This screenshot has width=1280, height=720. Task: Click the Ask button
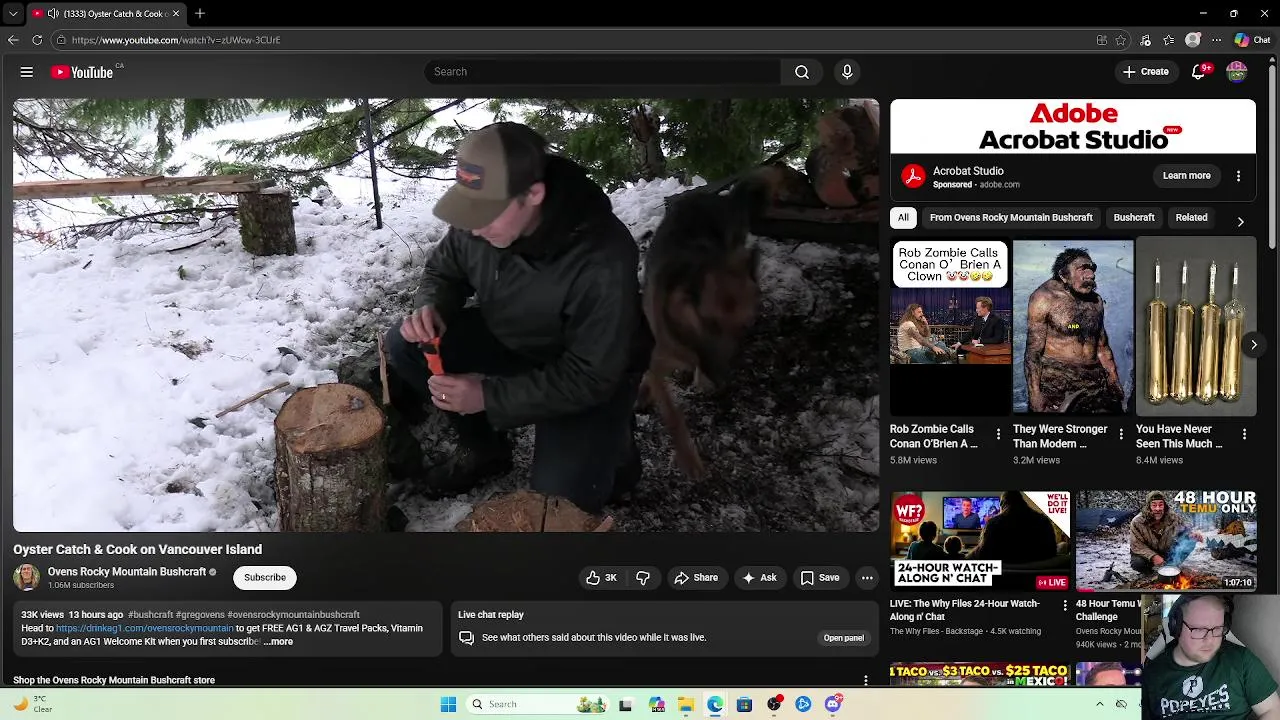click(x=758, y=577)
